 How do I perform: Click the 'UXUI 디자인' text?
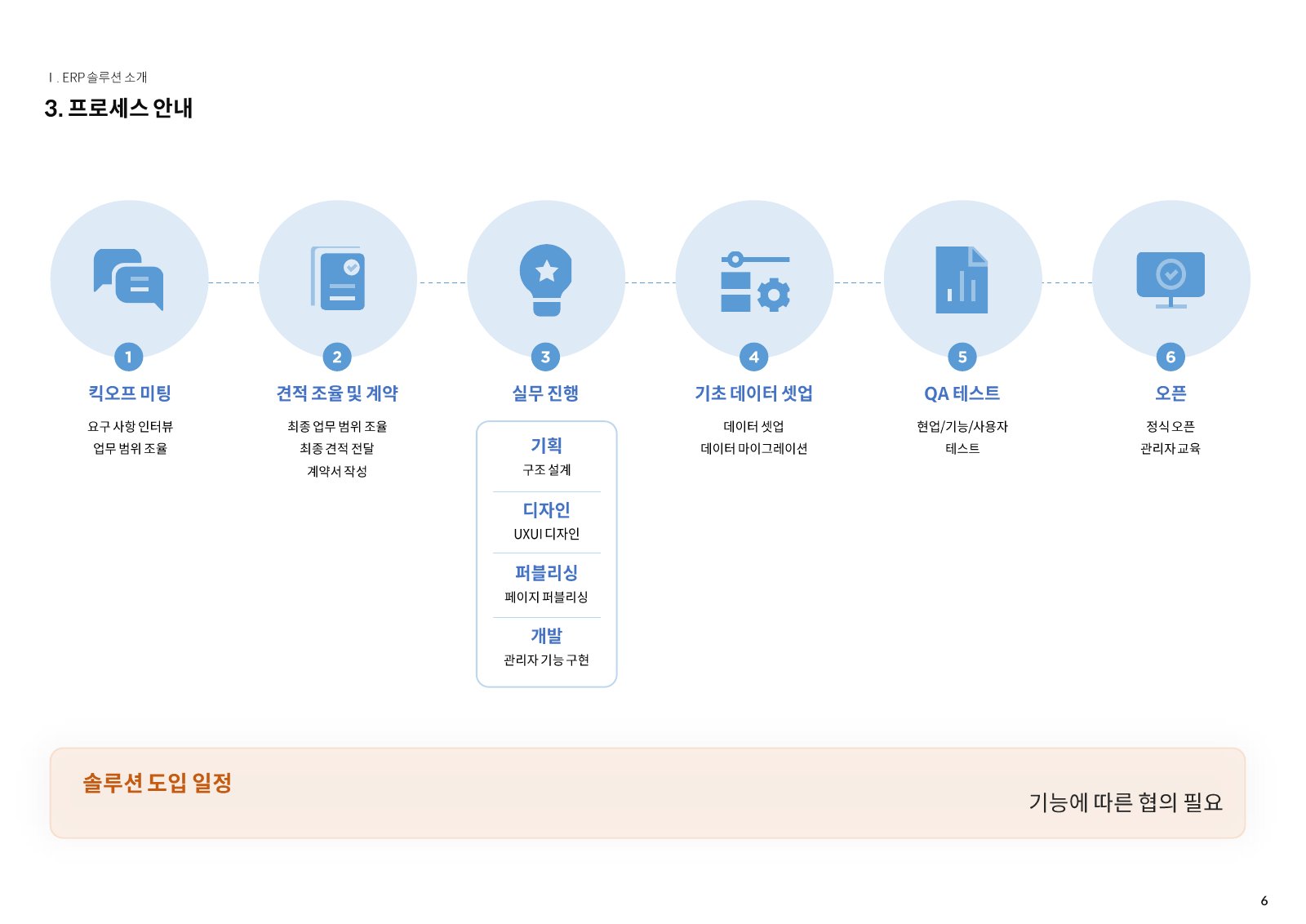coord(546,534)
